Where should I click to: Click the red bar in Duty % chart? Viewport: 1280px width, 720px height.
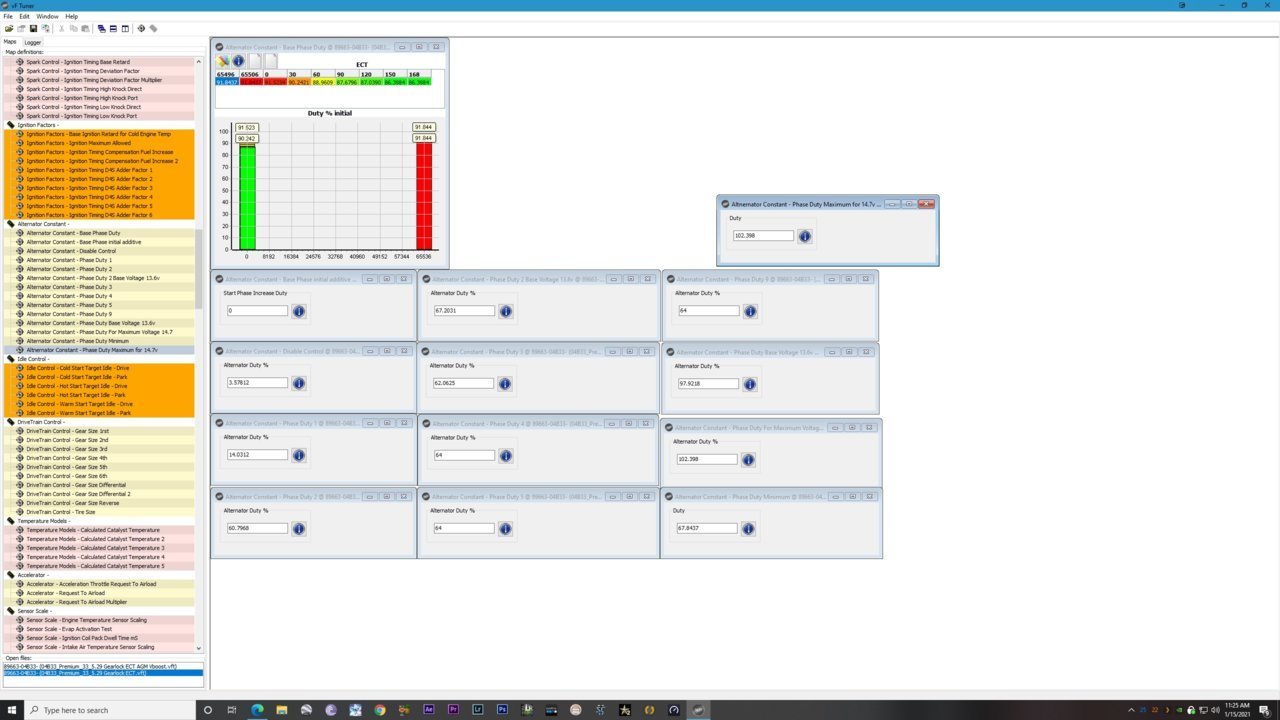424,196
